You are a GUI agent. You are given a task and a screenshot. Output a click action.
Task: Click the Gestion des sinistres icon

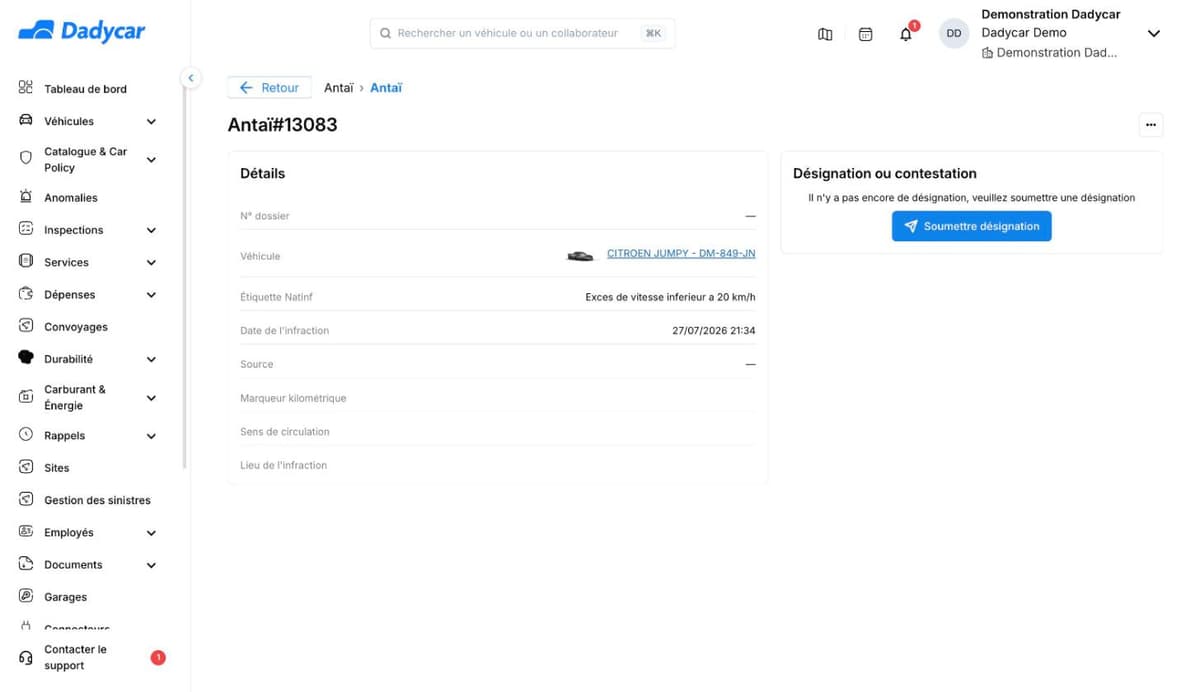26,499
